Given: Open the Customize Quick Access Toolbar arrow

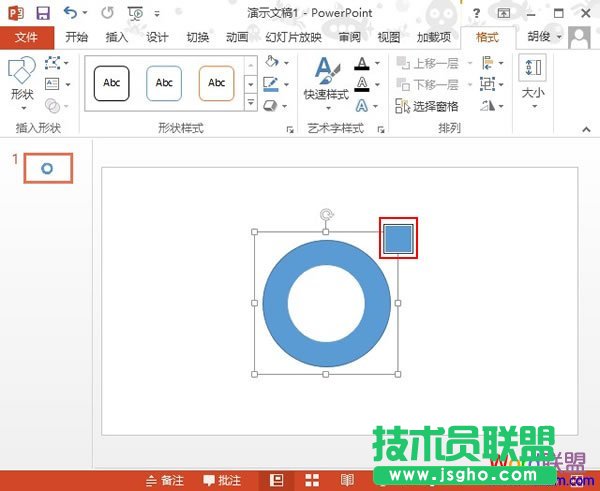Looking at the screenshot, I should (157, 13).
